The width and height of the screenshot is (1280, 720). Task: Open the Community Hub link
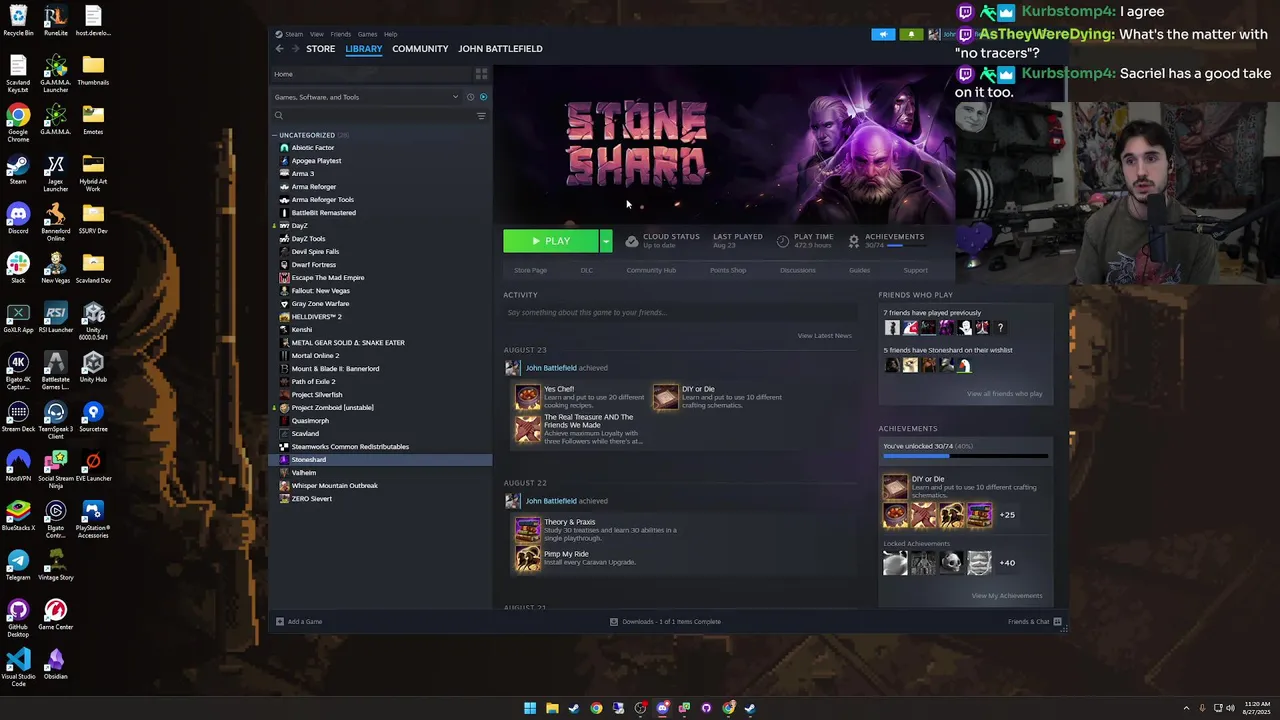pos(651,270)
